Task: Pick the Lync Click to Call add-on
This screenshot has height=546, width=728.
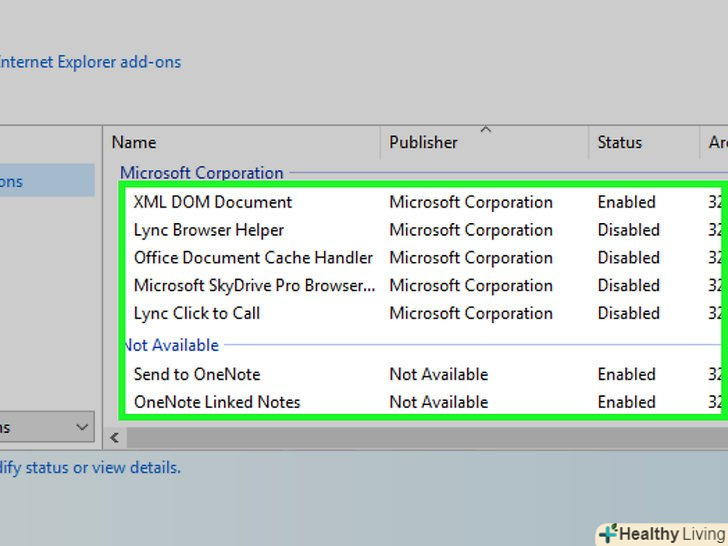Action: tap(197, 314)
